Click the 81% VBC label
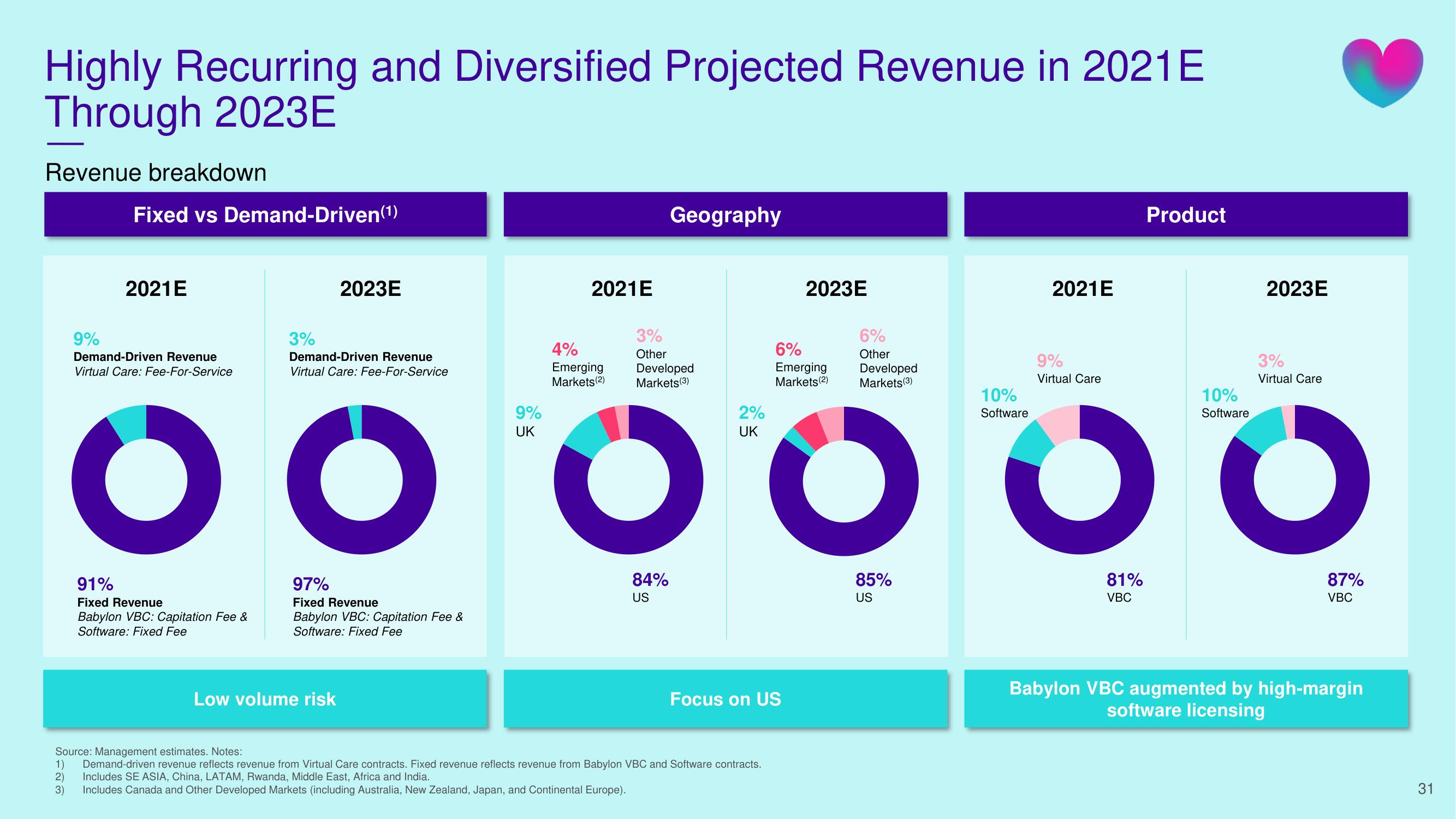 (x=1124, y=587)
